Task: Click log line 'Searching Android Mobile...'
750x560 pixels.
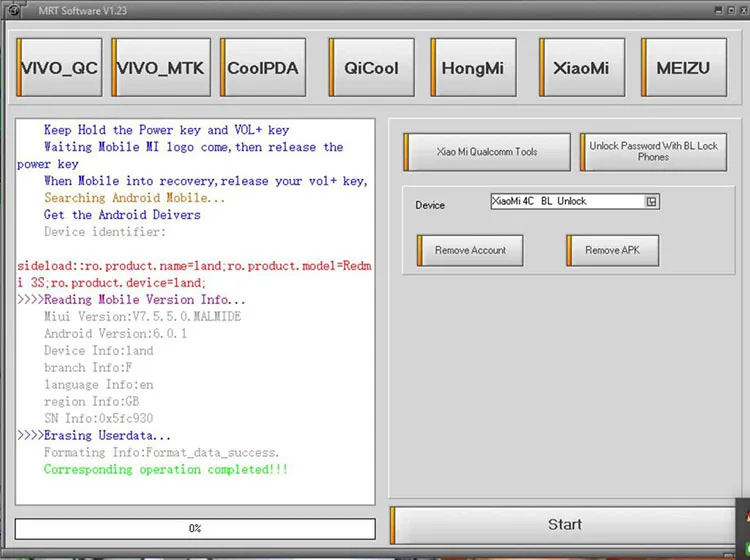Action: click(x=134, y=198)
